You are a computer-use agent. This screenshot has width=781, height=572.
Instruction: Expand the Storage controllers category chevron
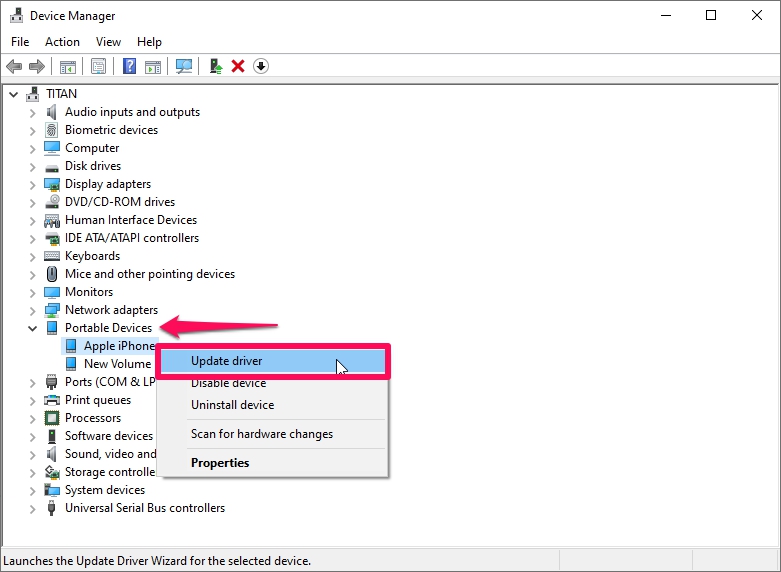tap(32, 473)
